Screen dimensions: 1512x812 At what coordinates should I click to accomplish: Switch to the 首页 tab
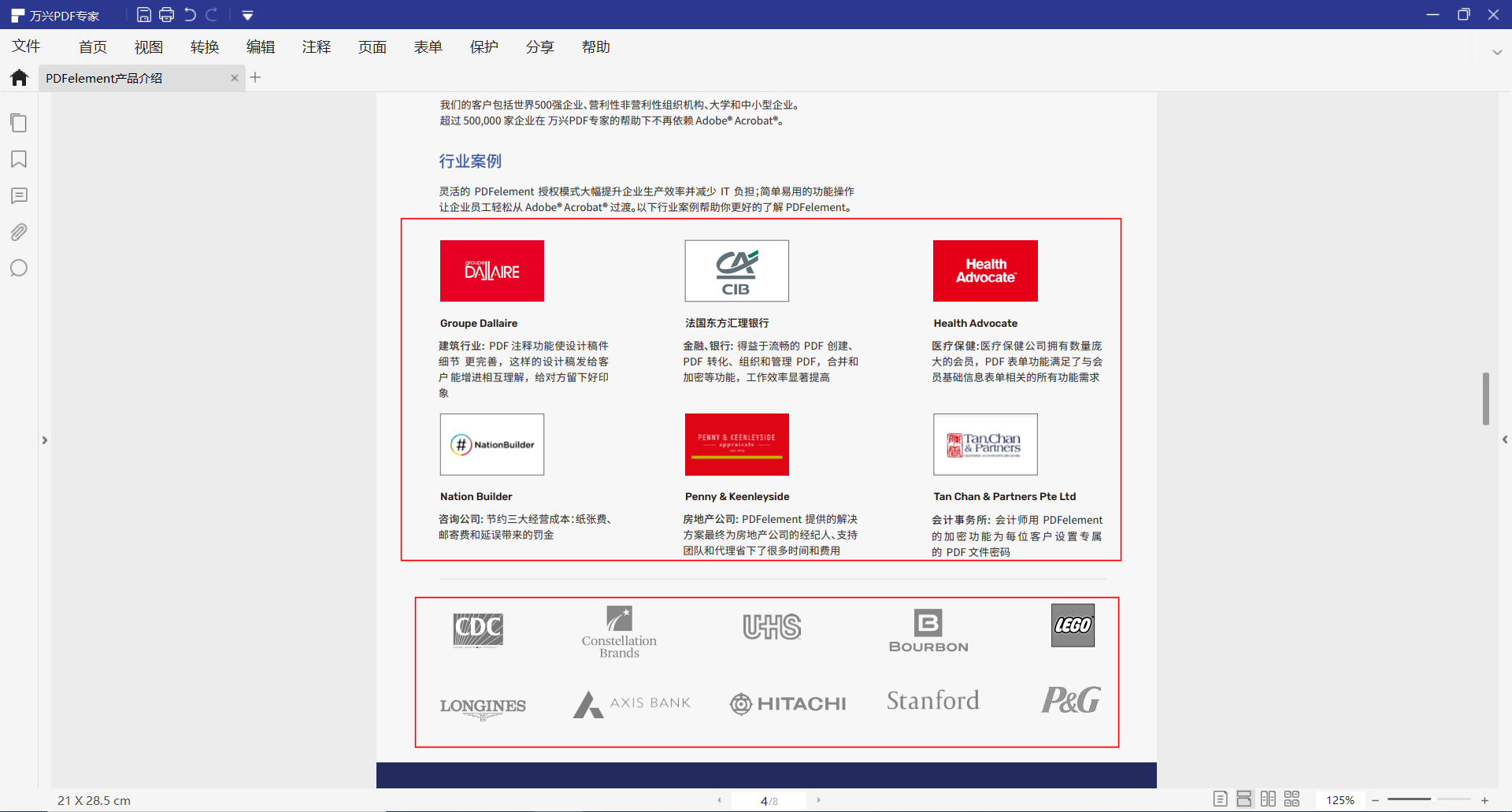tap(93, 47)
